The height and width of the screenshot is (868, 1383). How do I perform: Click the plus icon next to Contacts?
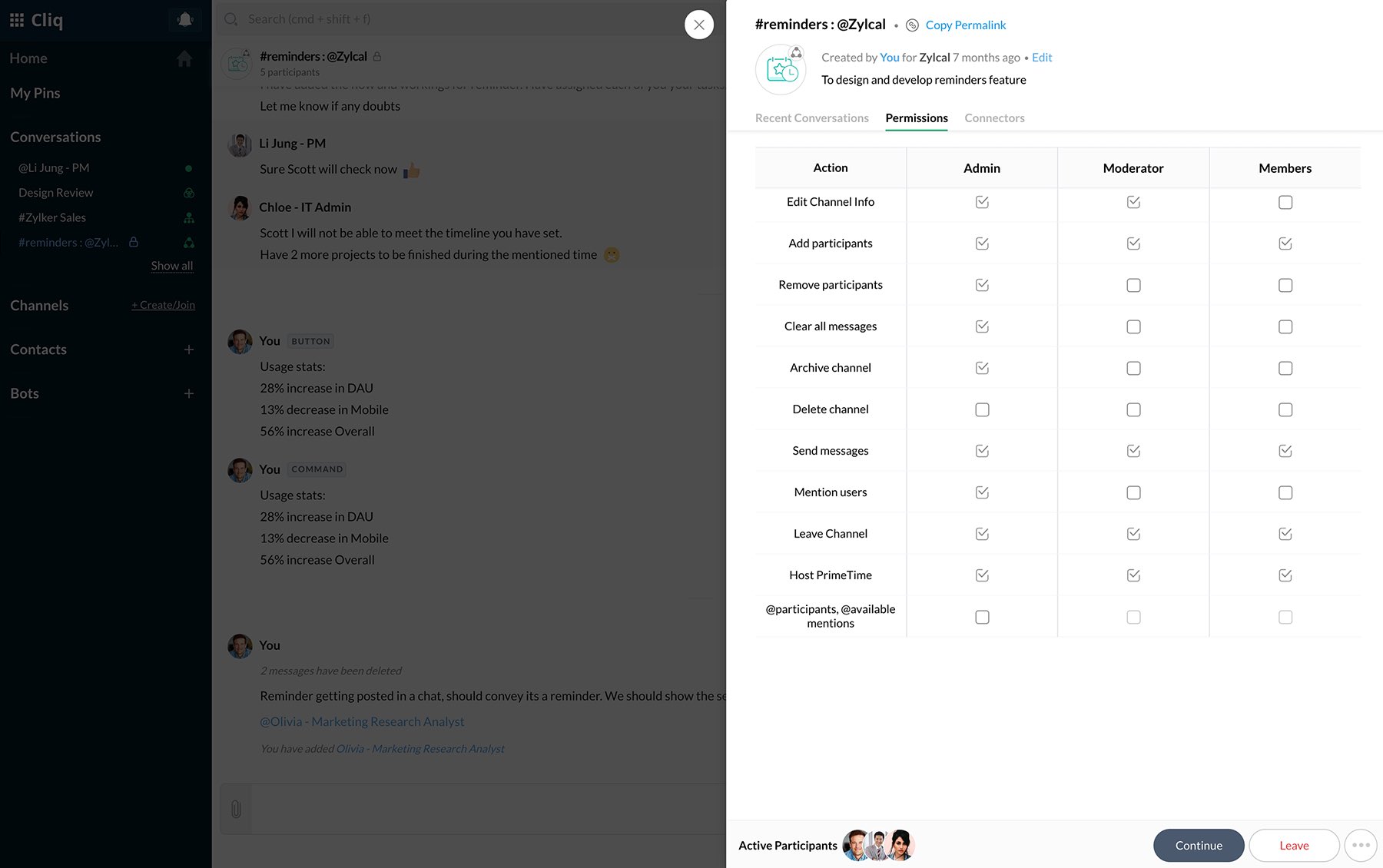(189, 350)
